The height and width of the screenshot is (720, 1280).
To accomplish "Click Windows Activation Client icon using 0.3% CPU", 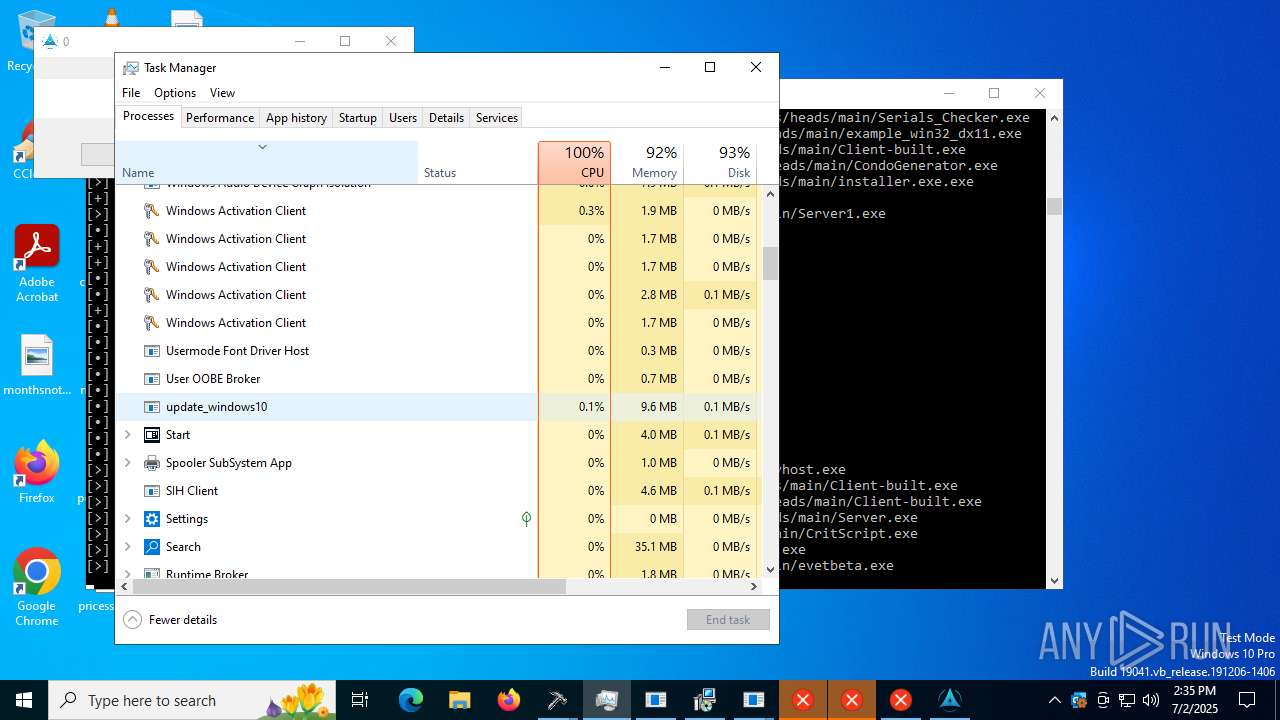I will pyautogui.click(x=152, y=211).
